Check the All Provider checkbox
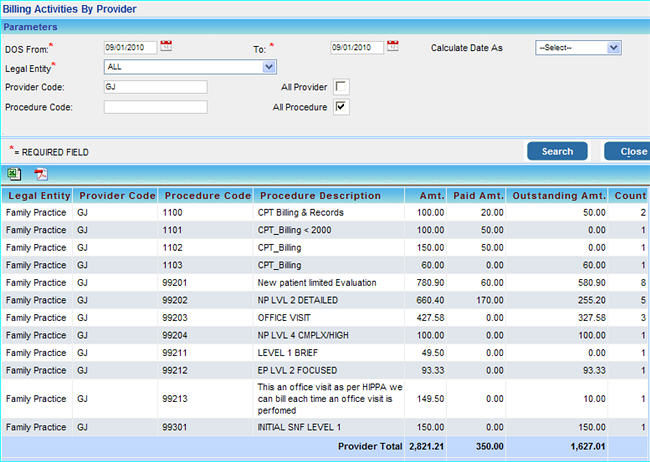 click(341, 88)
